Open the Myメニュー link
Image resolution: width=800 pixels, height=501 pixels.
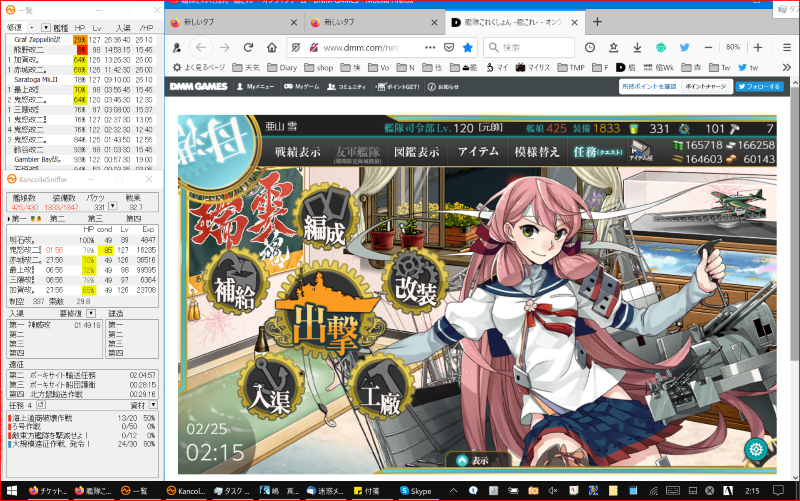[x=255, y=87]
